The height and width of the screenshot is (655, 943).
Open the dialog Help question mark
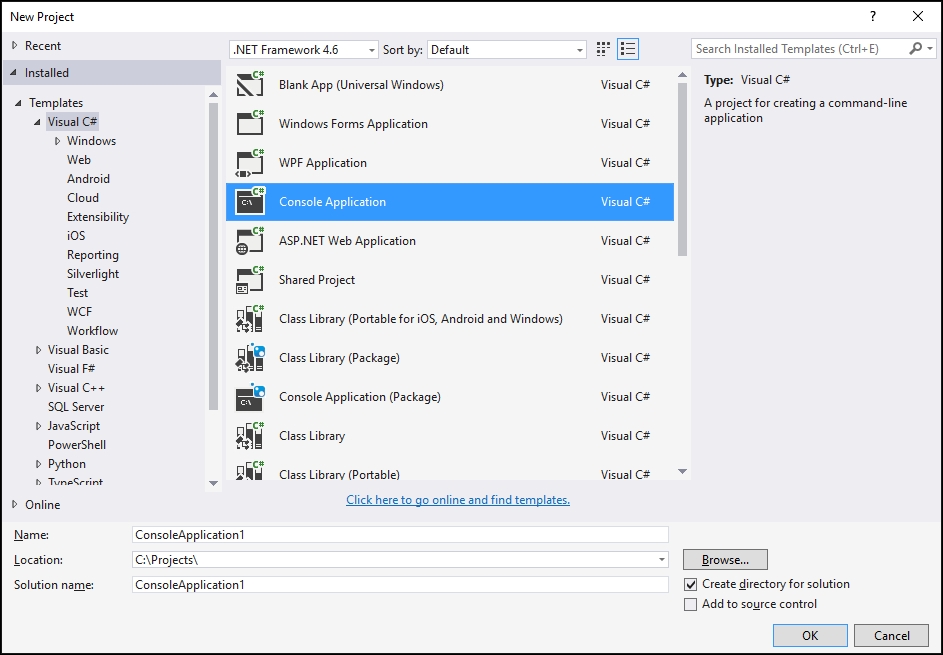tap(873, 16)
